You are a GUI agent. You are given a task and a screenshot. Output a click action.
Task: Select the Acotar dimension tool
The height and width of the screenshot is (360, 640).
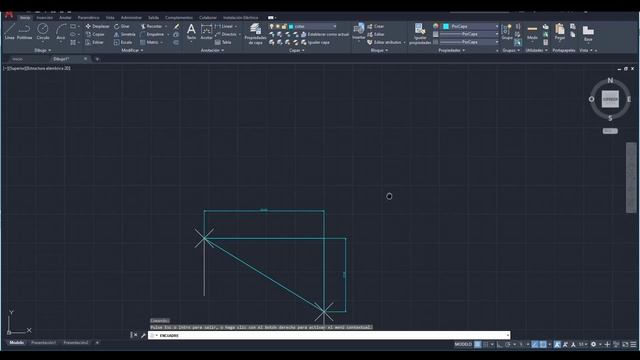207,32
